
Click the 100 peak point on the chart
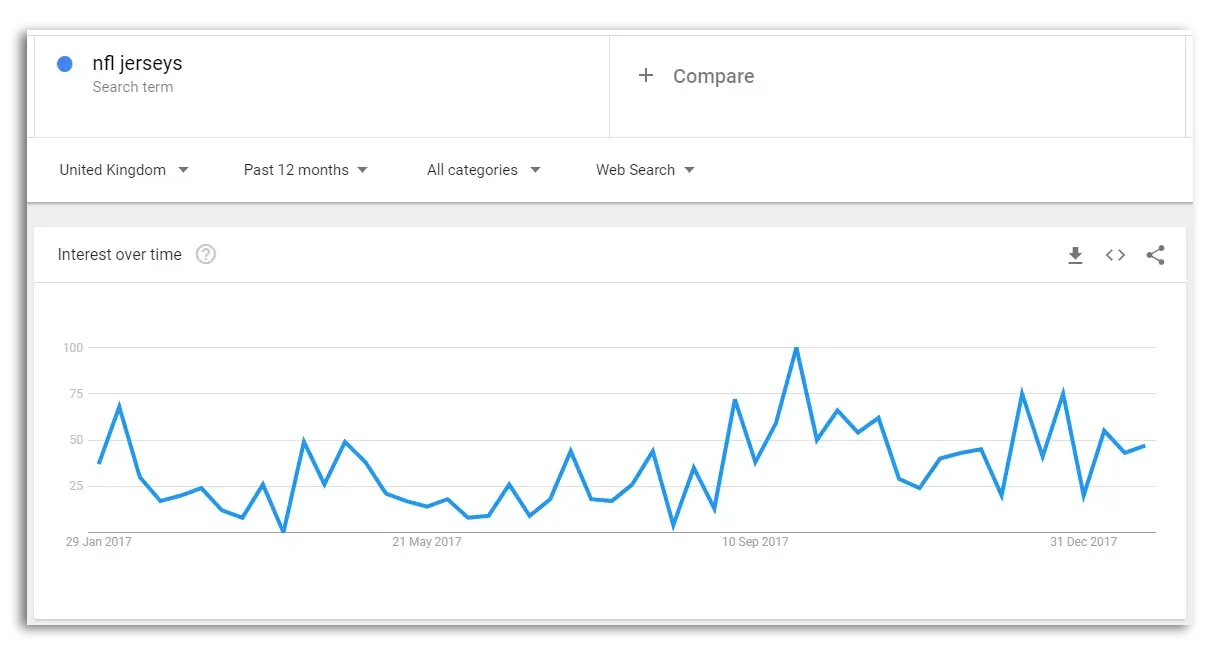(796, 348)
